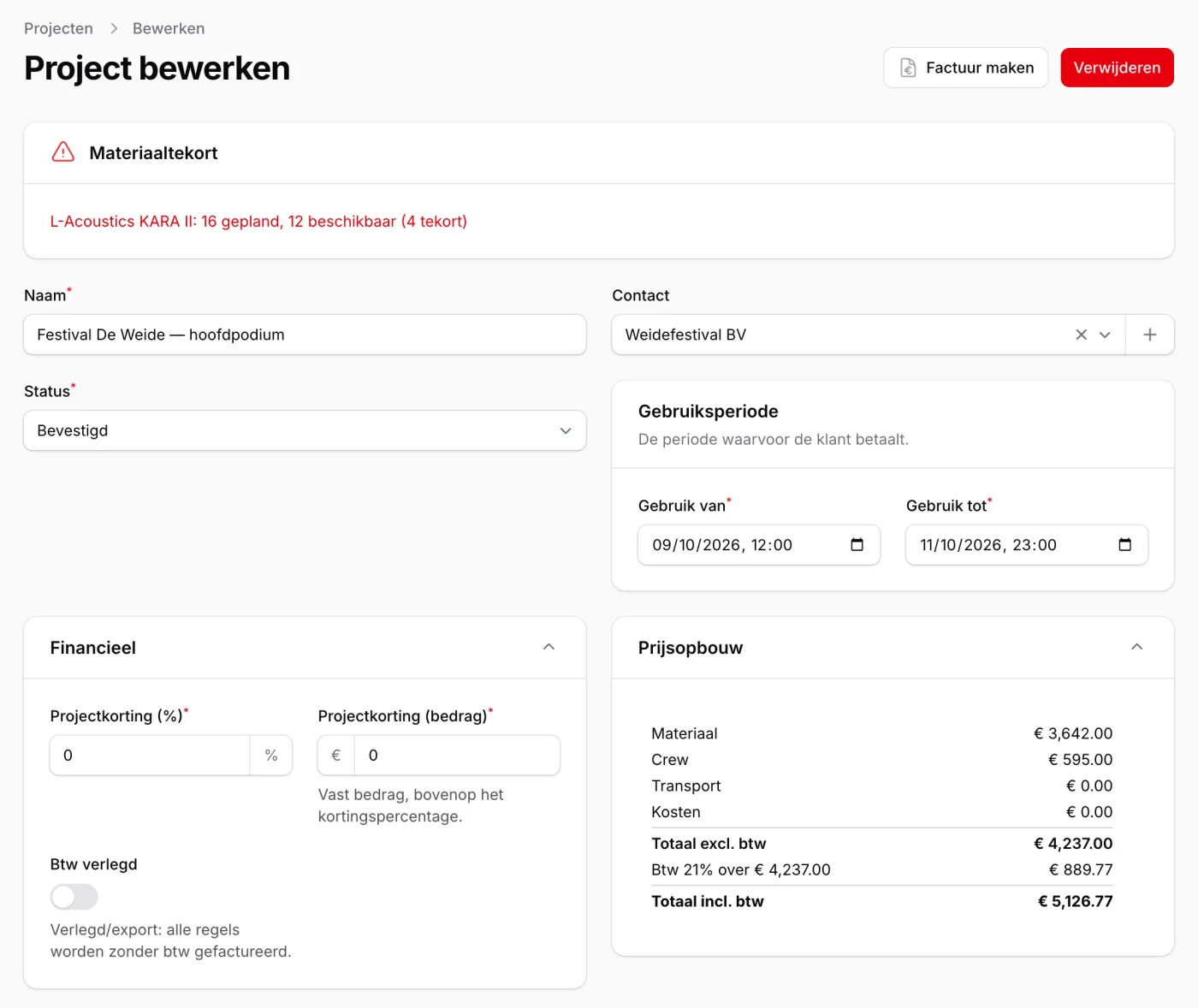1198x1008 pixels.
Task: Clear the Weidefestival BV contact selection
Action: [1081, 335]
